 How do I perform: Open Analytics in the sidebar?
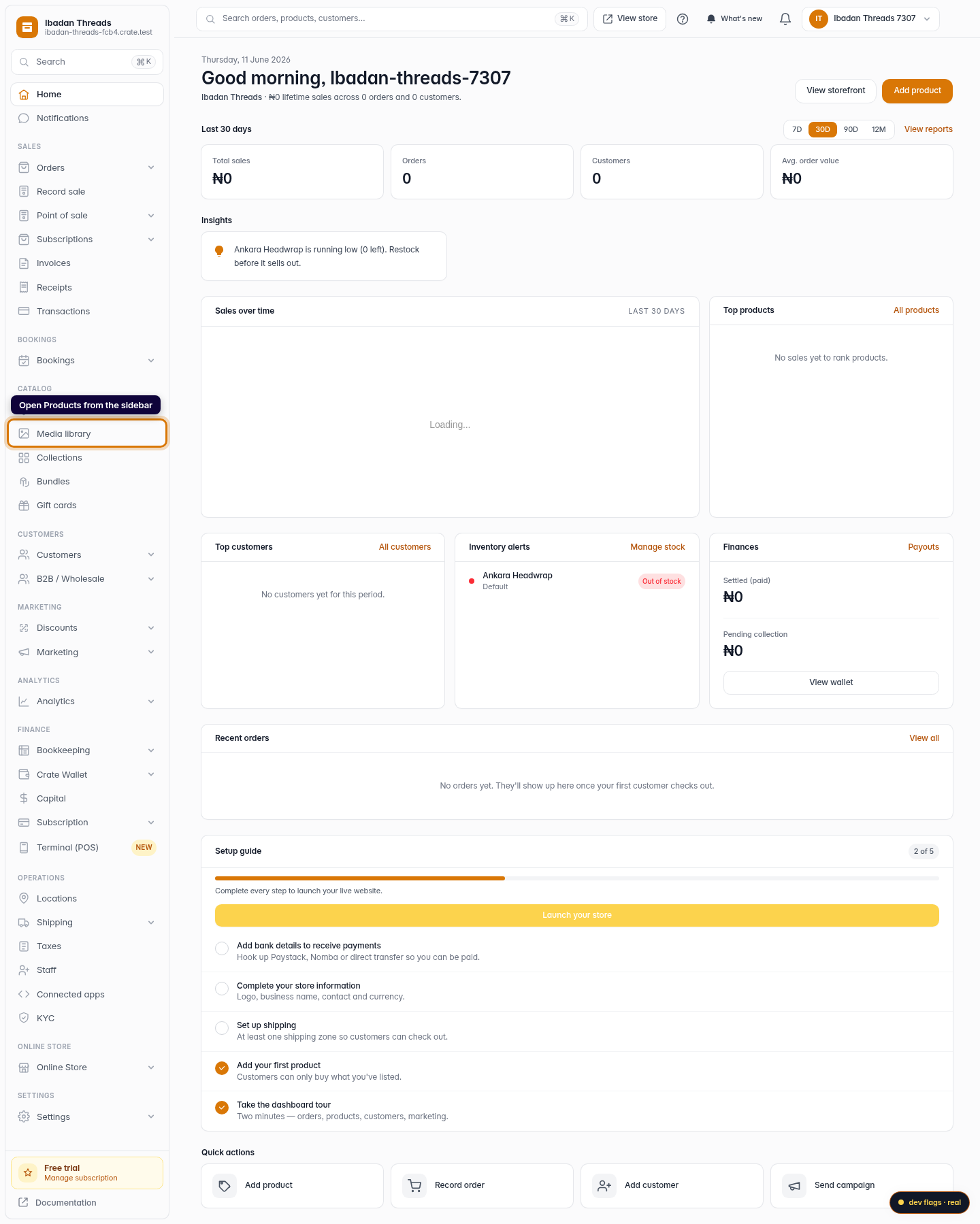coord(87,701)
